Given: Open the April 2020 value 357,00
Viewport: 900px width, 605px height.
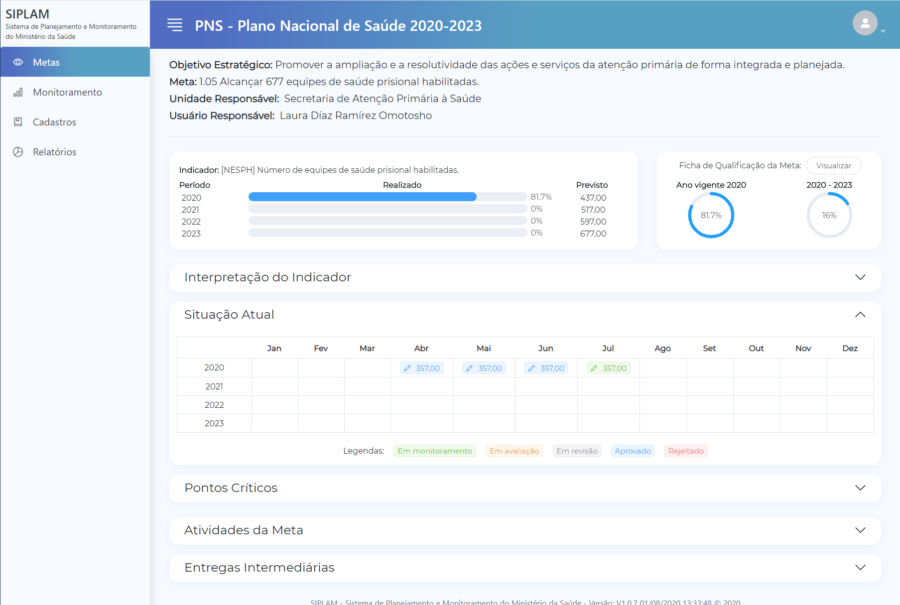Looking at the screenshot, I should click(x=421, y=368).
